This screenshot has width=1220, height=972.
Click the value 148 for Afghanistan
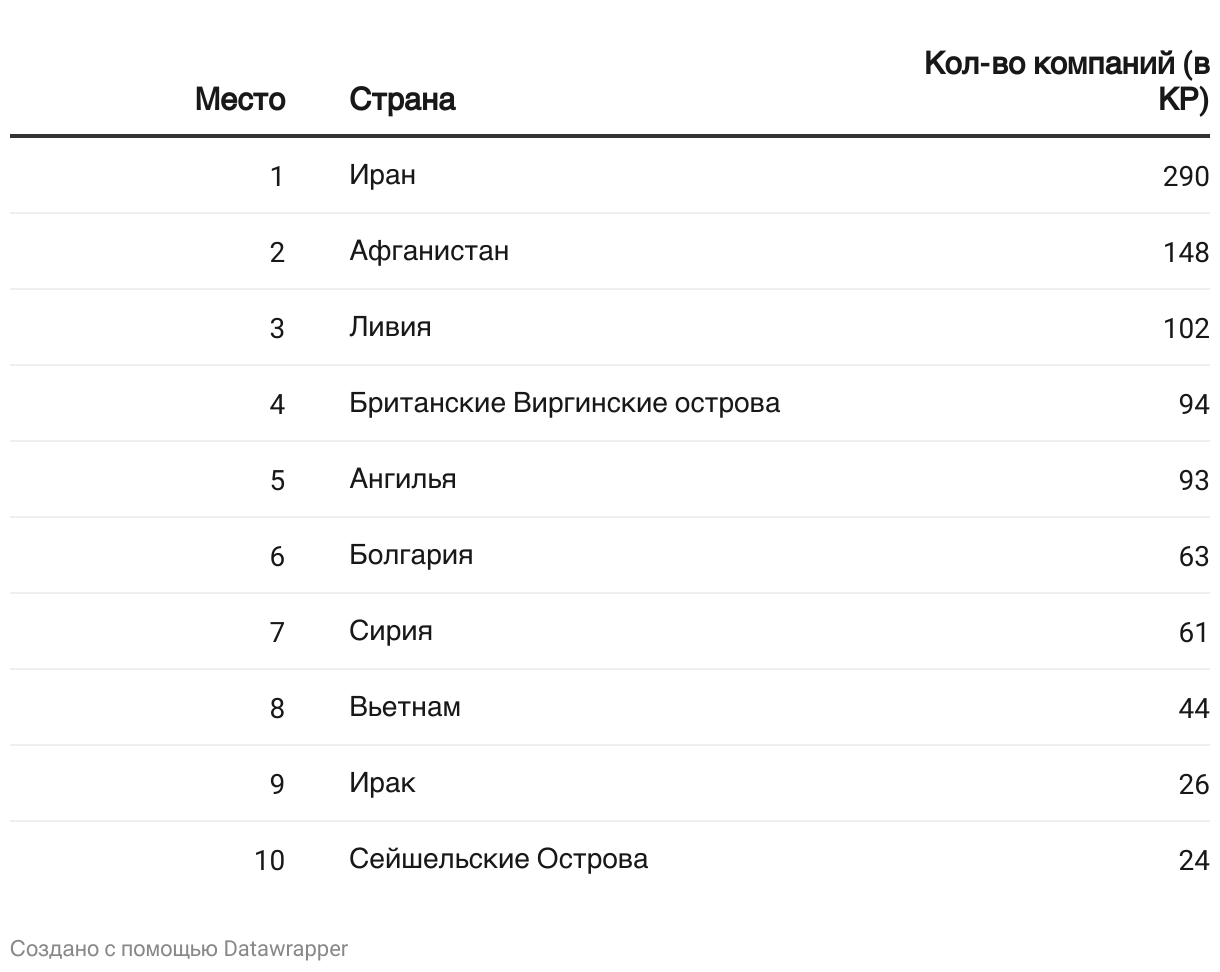pos(1186,253)
